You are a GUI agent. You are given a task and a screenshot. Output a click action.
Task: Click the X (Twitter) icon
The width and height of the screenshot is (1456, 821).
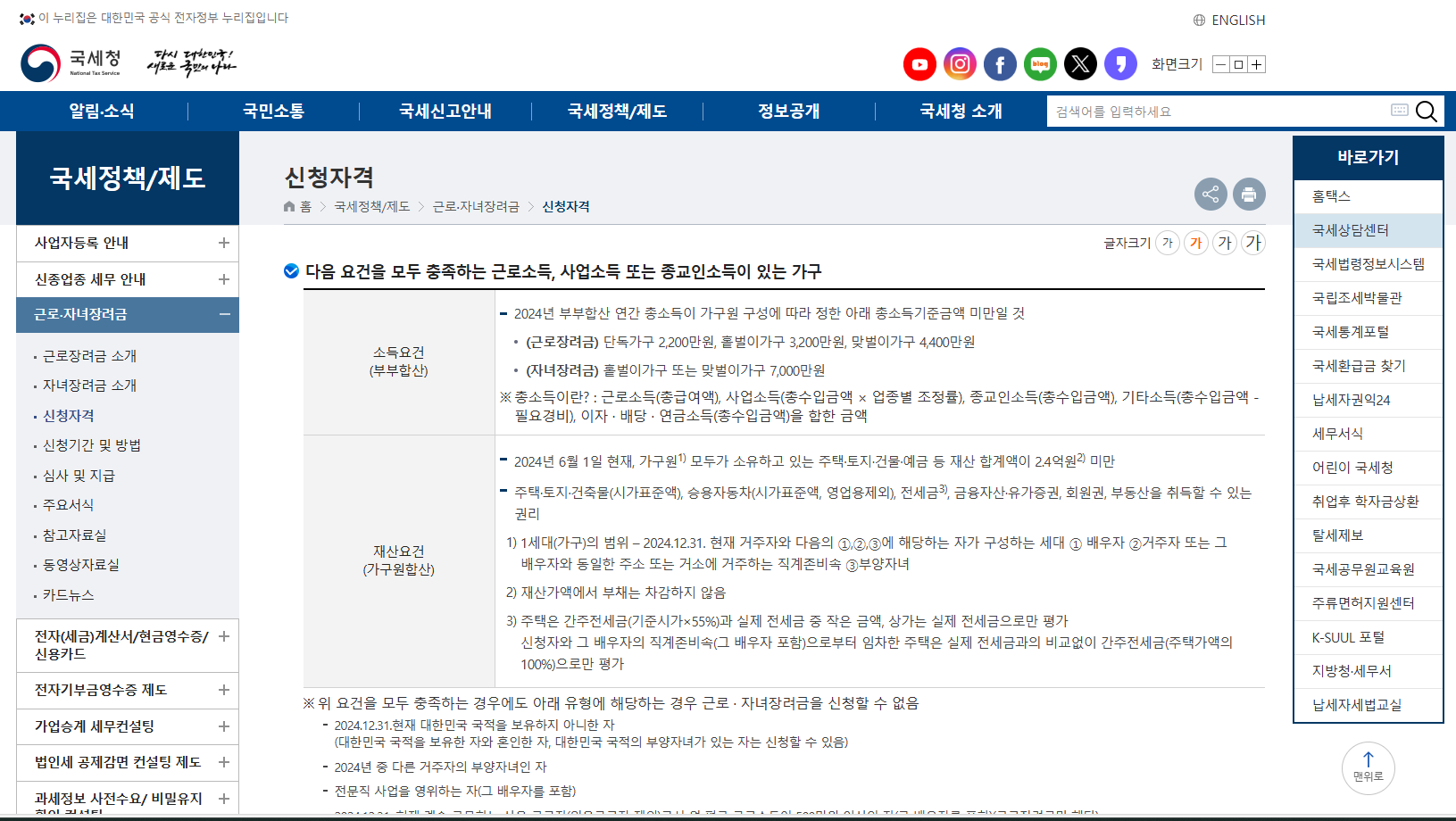[x=1080, y=63]
